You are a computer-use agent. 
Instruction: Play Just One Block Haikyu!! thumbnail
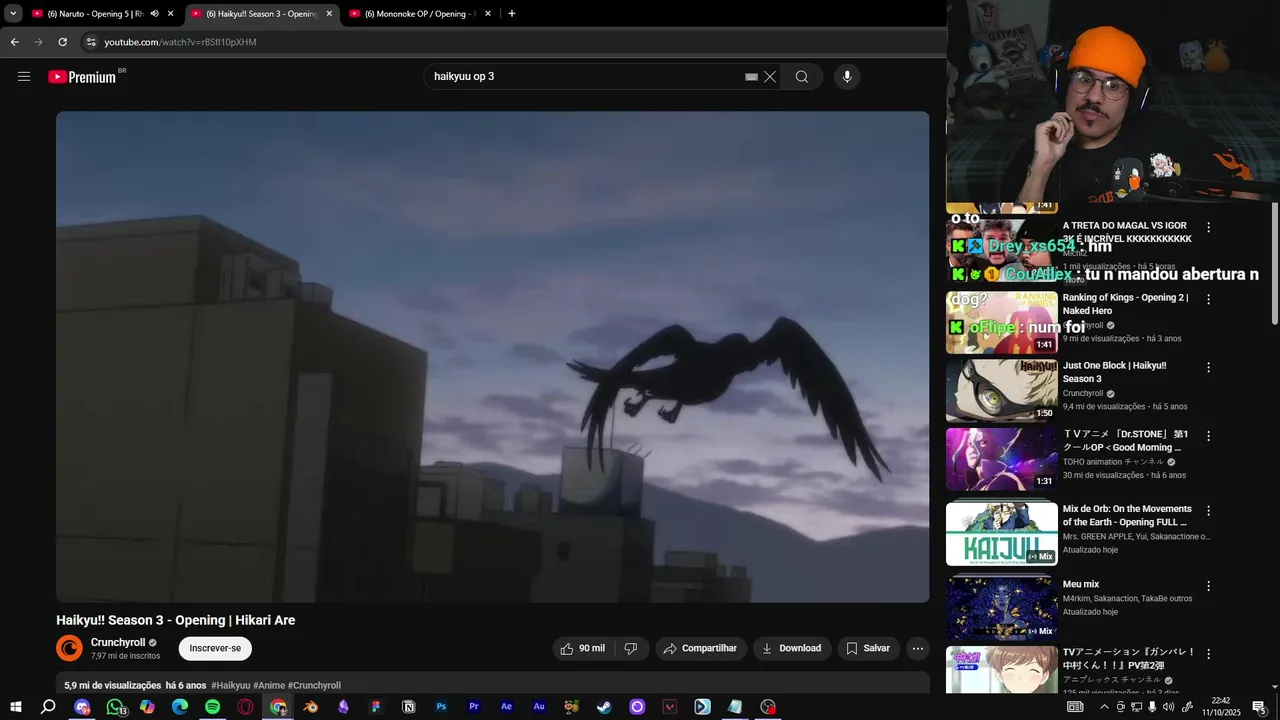(x=1001, y=391)
